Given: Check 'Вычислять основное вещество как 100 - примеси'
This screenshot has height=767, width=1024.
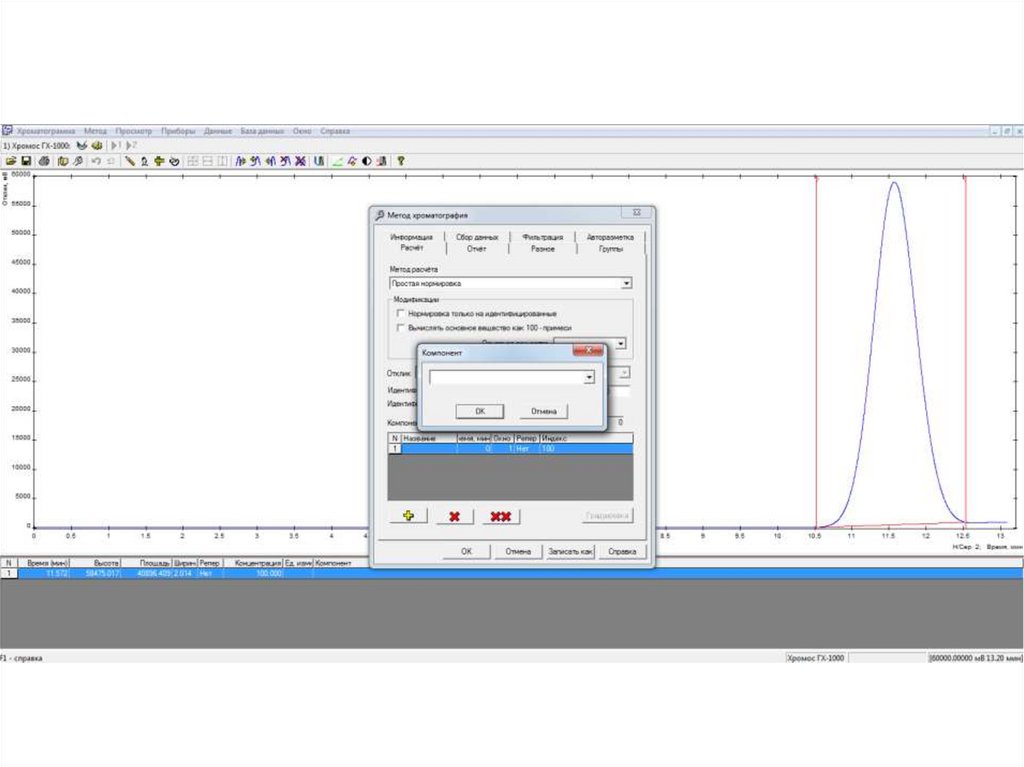Looking at the screenshot, I should 401,326.
